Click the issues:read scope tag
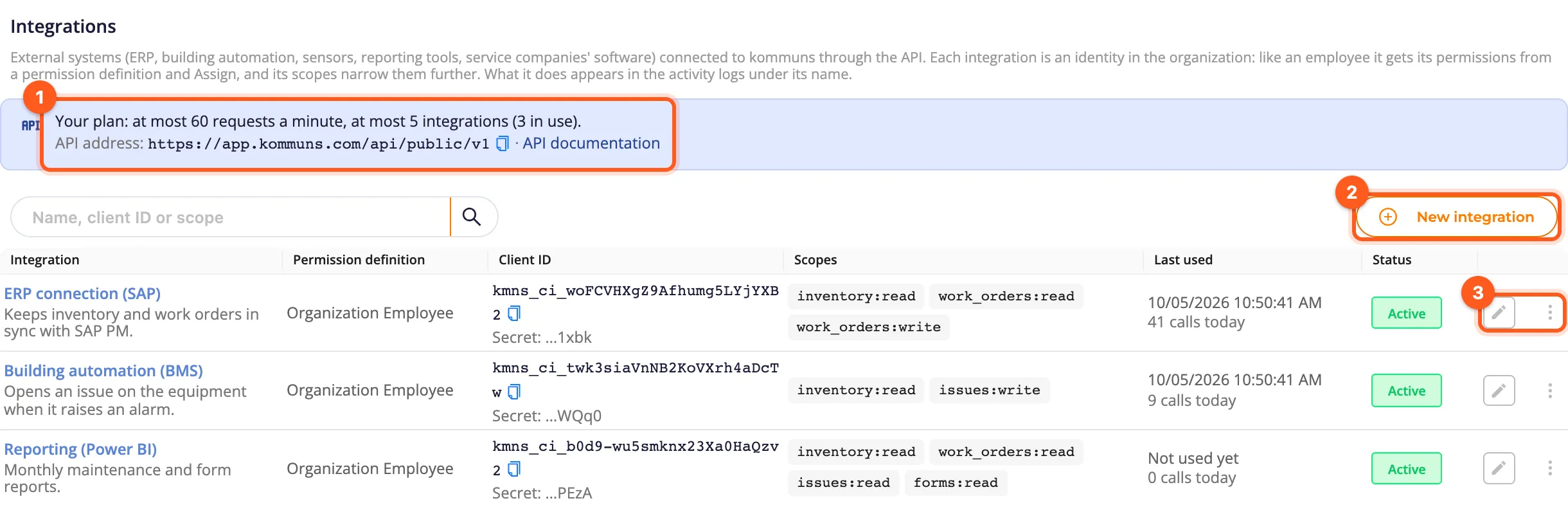This screenshot has width=1568, height=521. (843, 483)
